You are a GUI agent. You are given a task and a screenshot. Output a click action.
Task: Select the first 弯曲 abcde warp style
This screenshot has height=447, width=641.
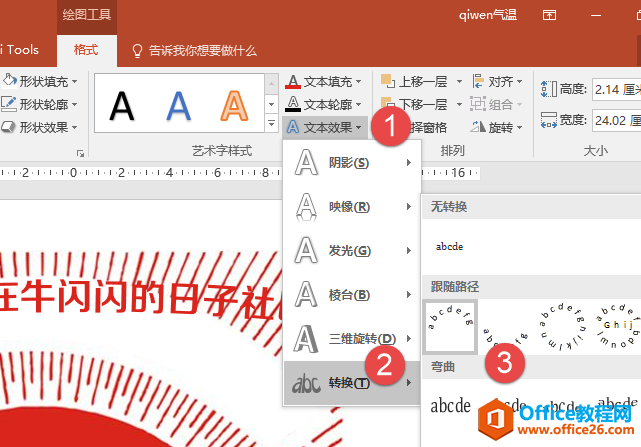point(450,406)
